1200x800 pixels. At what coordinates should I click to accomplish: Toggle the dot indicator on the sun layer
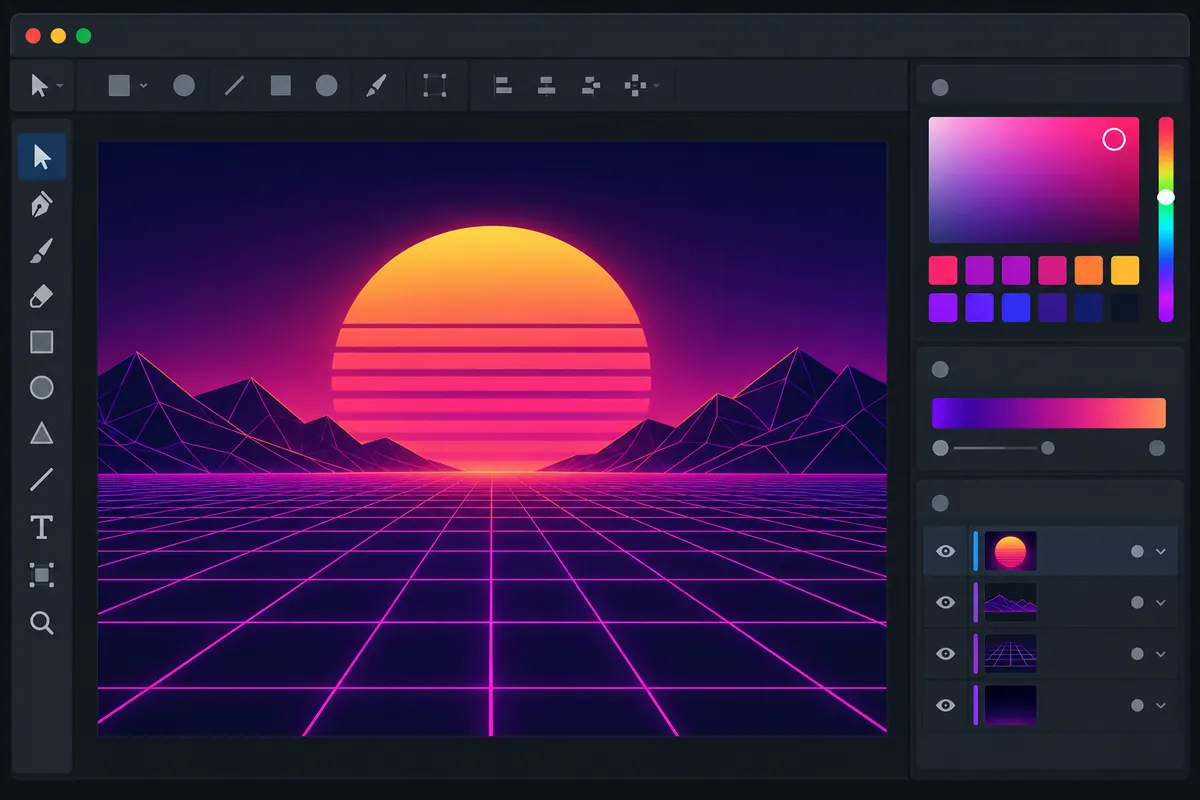coord(1137,551)
